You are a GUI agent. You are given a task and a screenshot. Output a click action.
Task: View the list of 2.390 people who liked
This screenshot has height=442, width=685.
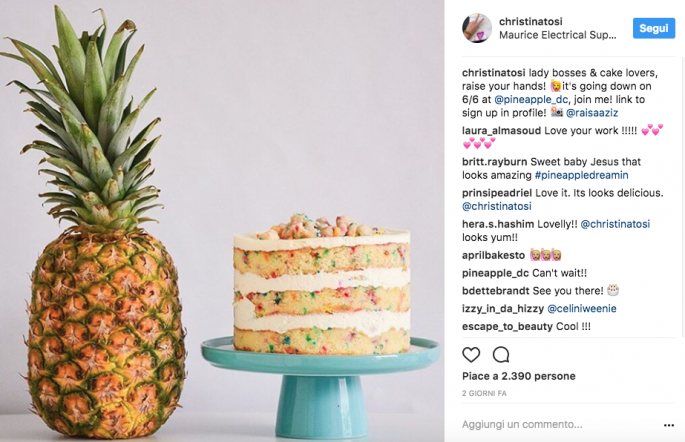point(518,376)
